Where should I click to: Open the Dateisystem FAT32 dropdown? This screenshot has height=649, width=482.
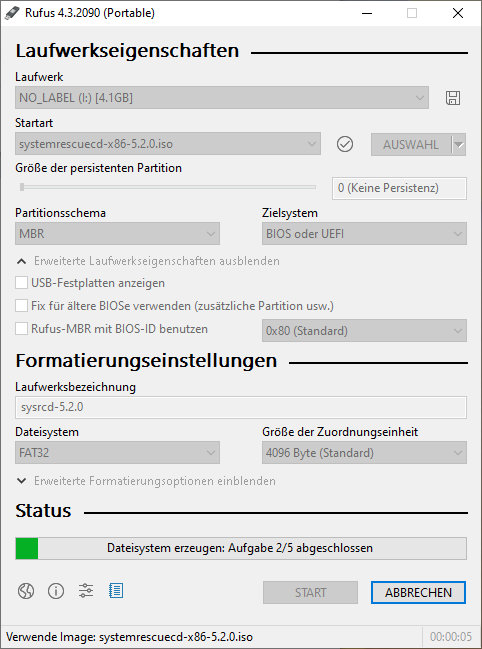[x=118, y=452]
